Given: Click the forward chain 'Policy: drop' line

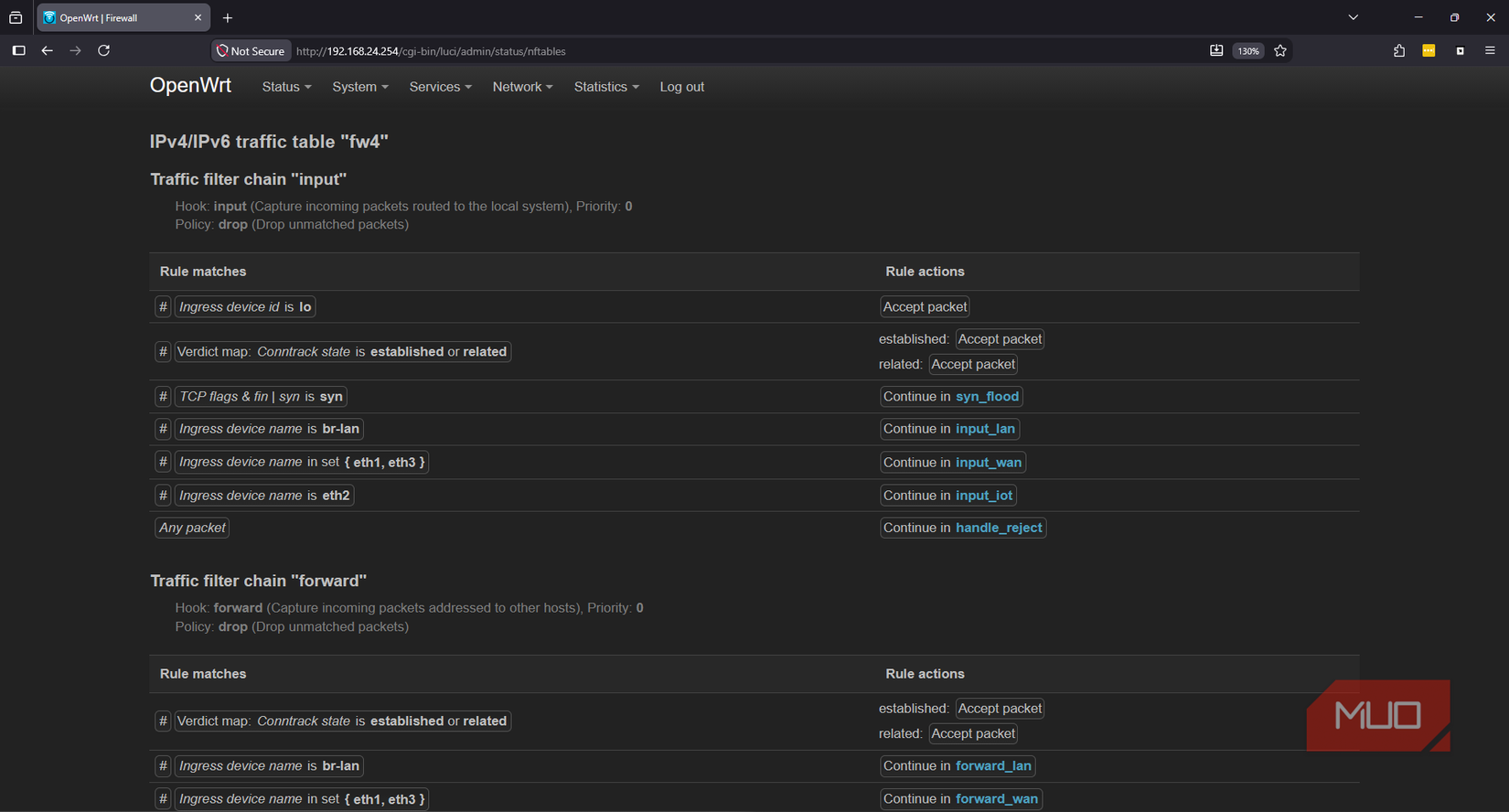Looking at the screenshot, I should tap(292, 627).
